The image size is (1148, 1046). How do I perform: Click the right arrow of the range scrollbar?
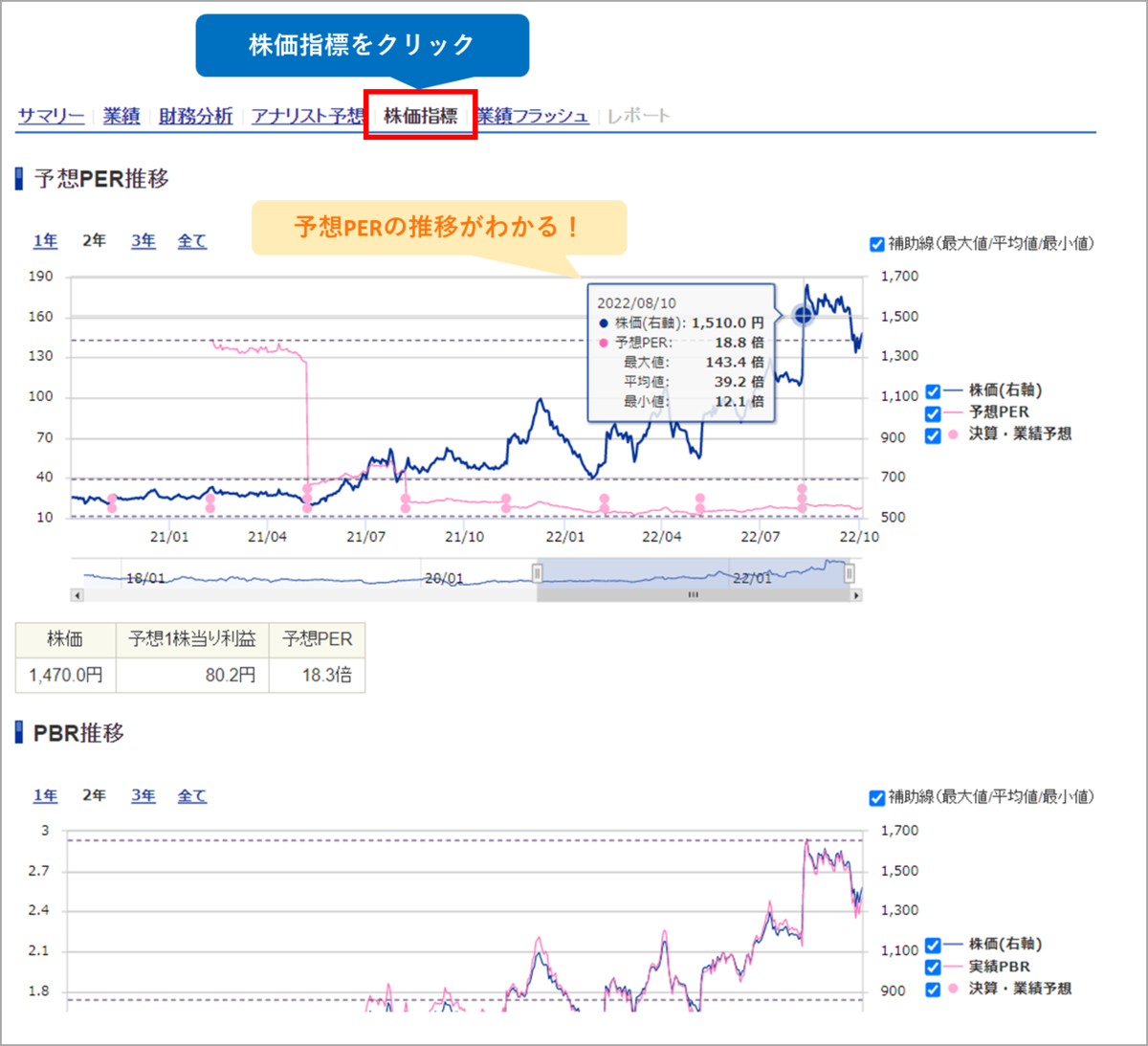858,595
